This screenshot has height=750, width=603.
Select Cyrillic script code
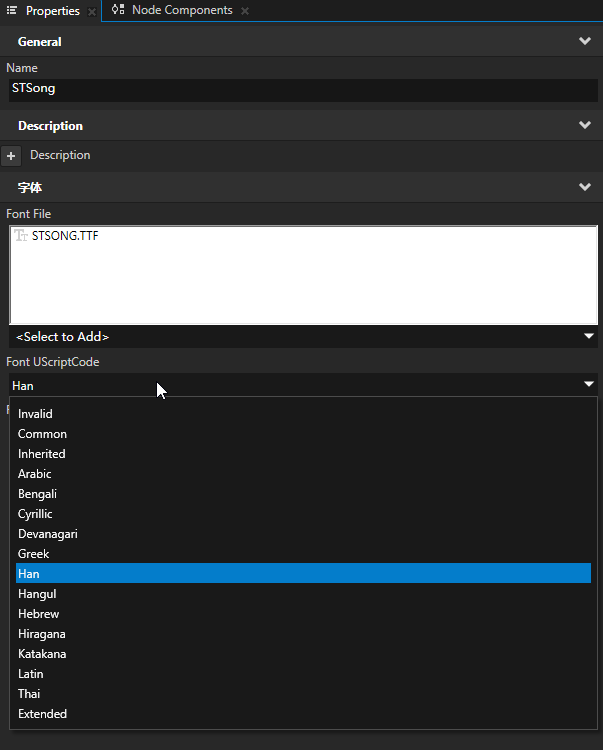tap(303, 514)
